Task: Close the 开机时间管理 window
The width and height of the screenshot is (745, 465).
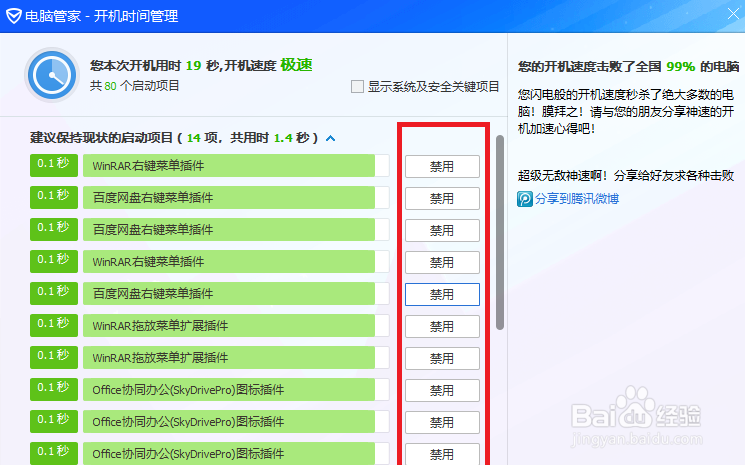Action: [x=733, y=14]
